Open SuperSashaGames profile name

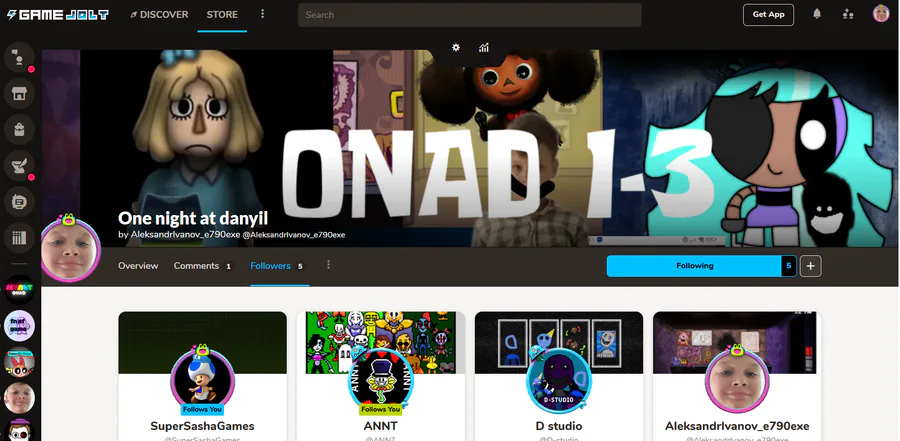coord(202,426)
